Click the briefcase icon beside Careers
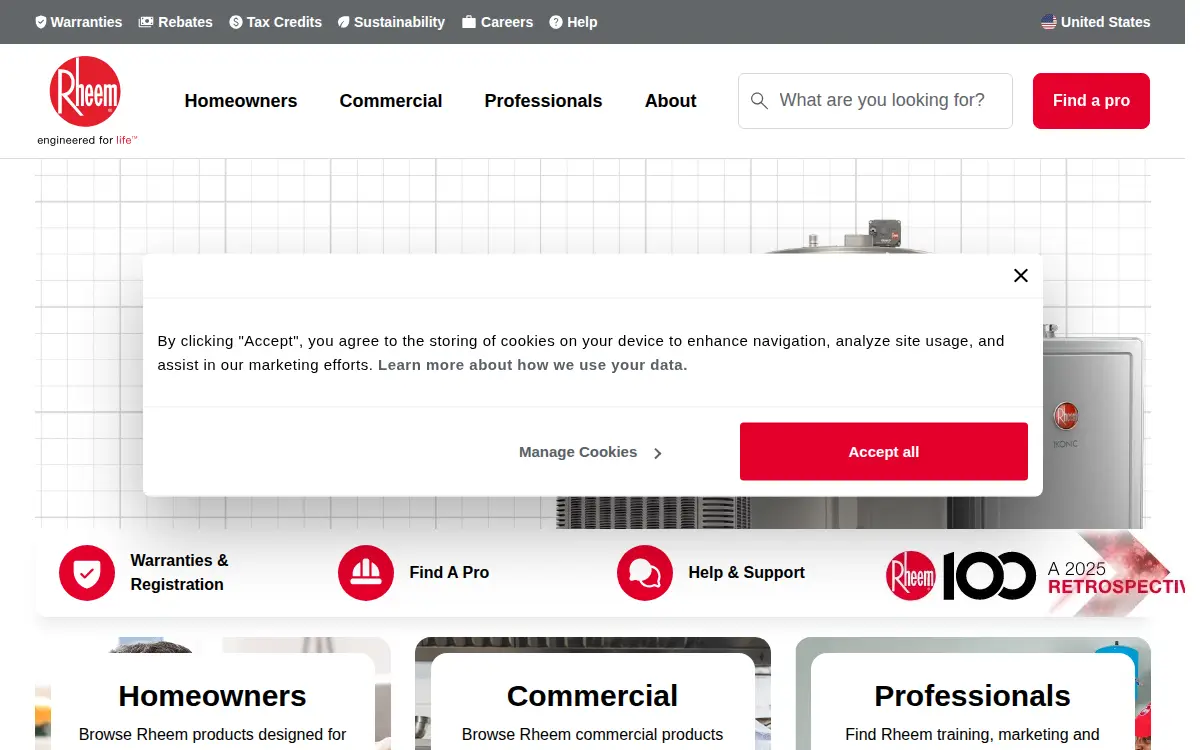Image resolution: width=1200 pixels, height=750 pixels. tap(469, 22)
